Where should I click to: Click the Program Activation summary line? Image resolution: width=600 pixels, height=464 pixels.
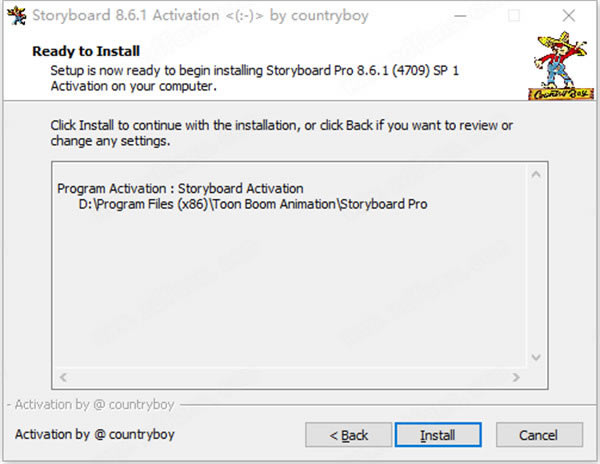pyautogui.click(x=180, y=189)
